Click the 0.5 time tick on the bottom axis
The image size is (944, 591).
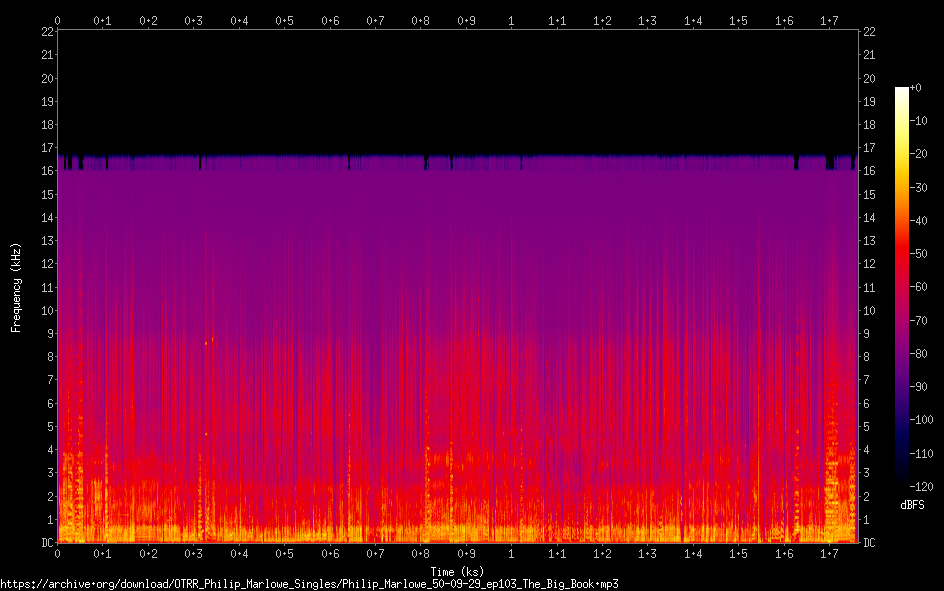(284, 553)
